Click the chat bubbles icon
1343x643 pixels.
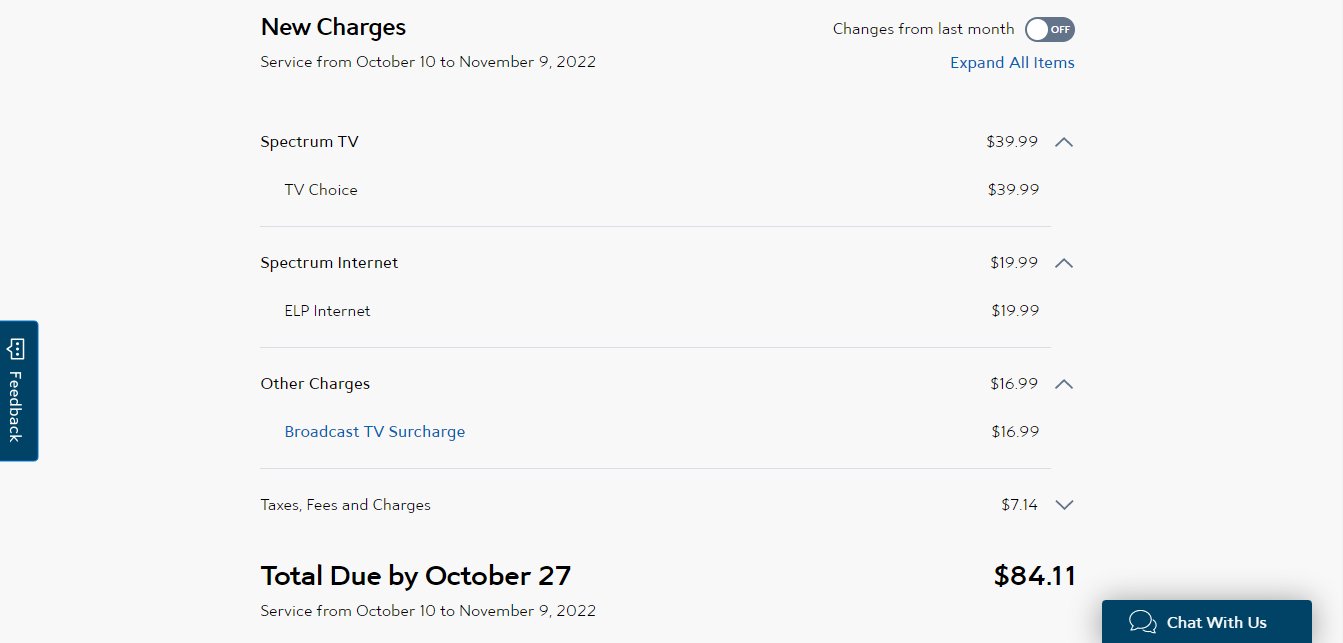(x=1142, y=622)
